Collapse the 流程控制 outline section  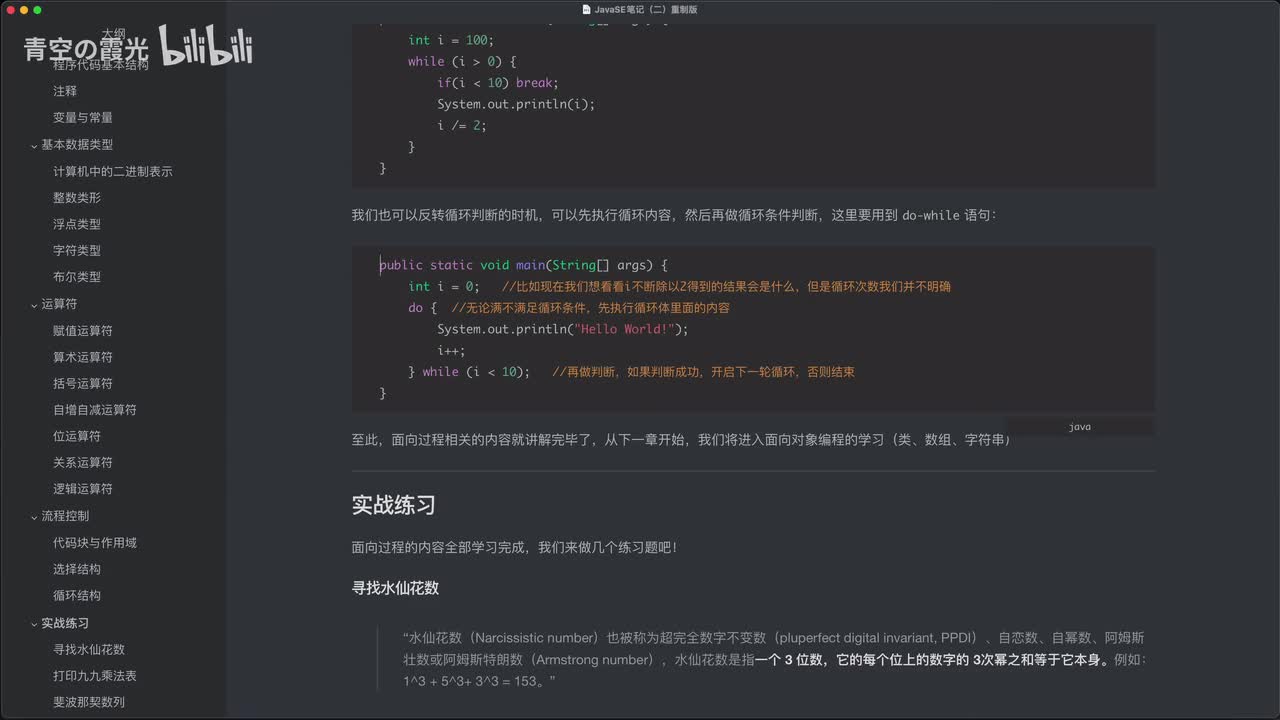34,517
